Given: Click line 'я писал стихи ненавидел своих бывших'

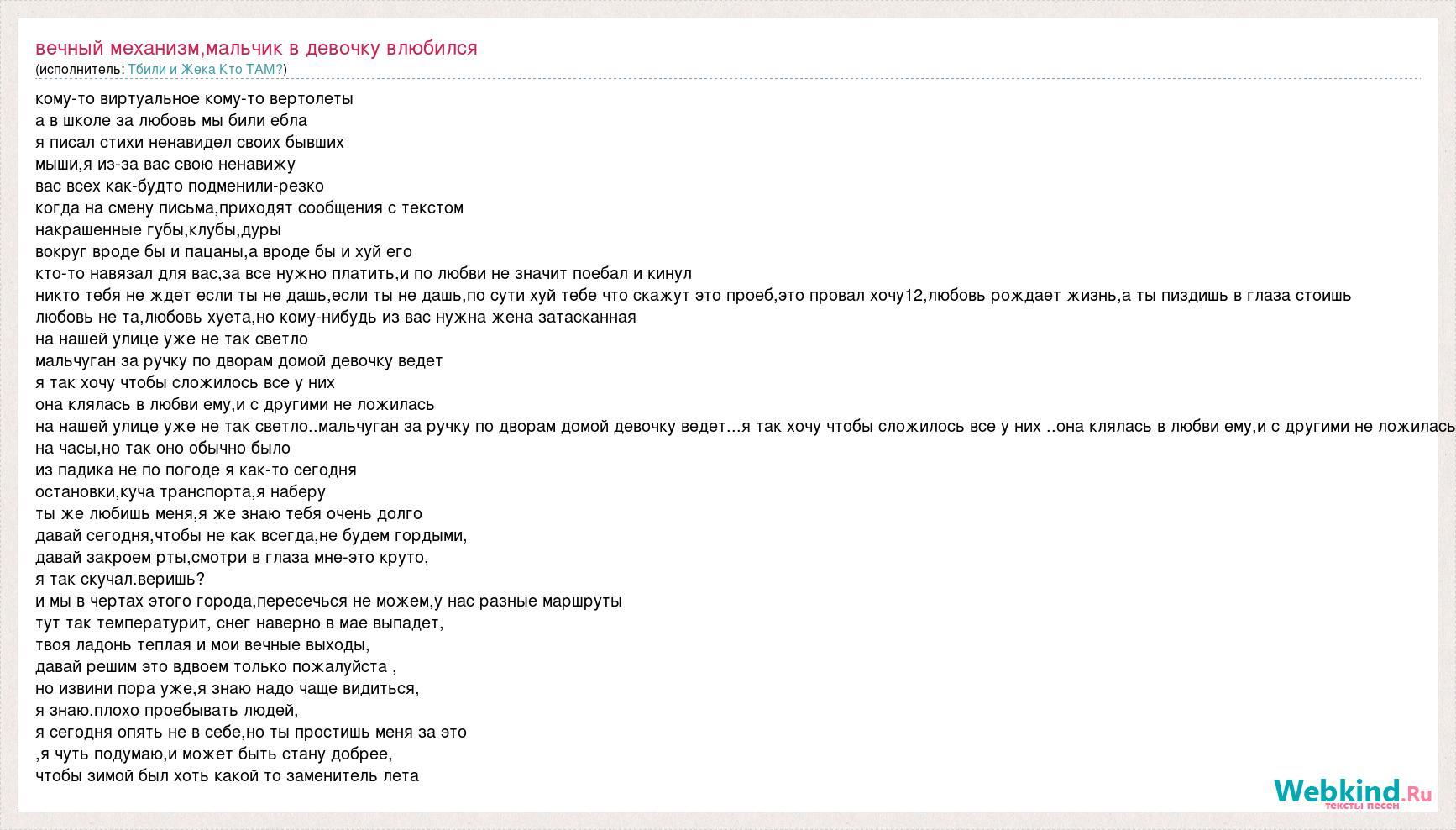Looking at the screenshot, I should [190, 142].
